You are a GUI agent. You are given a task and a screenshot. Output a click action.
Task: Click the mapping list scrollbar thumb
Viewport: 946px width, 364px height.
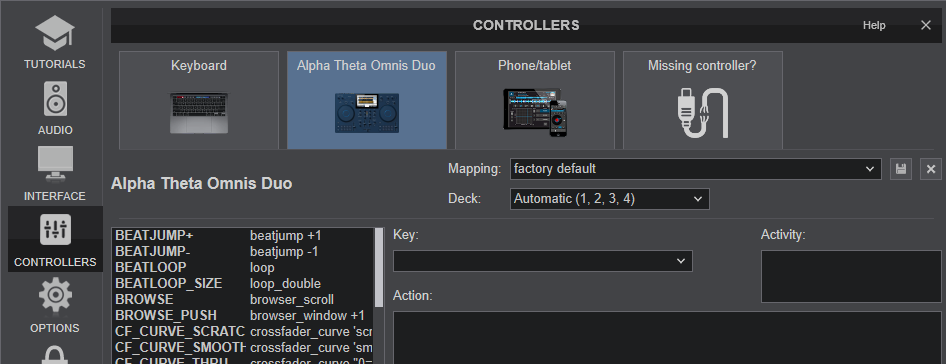(379, 267)
